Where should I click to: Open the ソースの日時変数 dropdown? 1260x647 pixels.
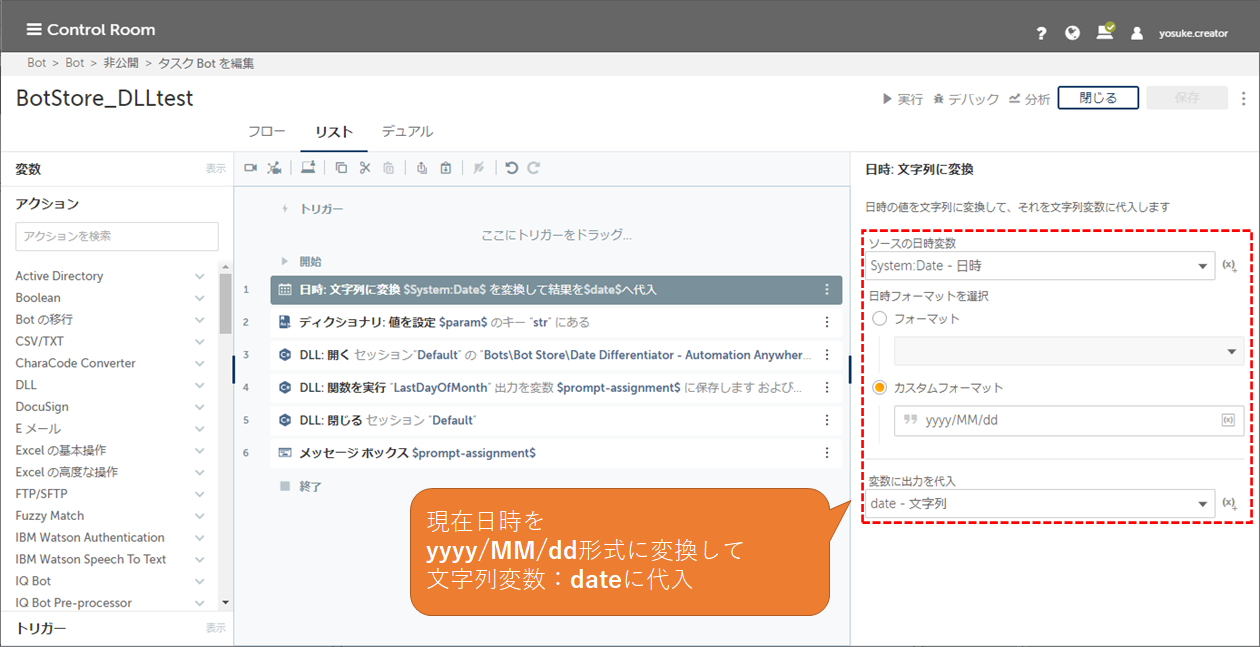coord(1041,266)
